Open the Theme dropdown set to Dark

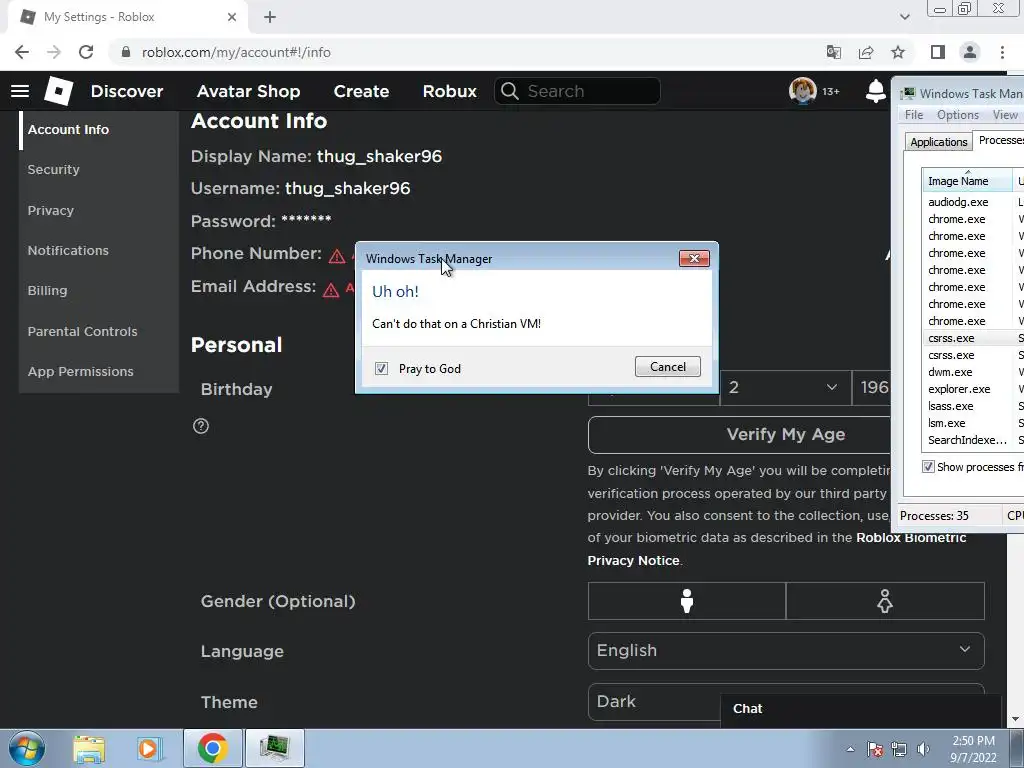(x=786, y=701)
